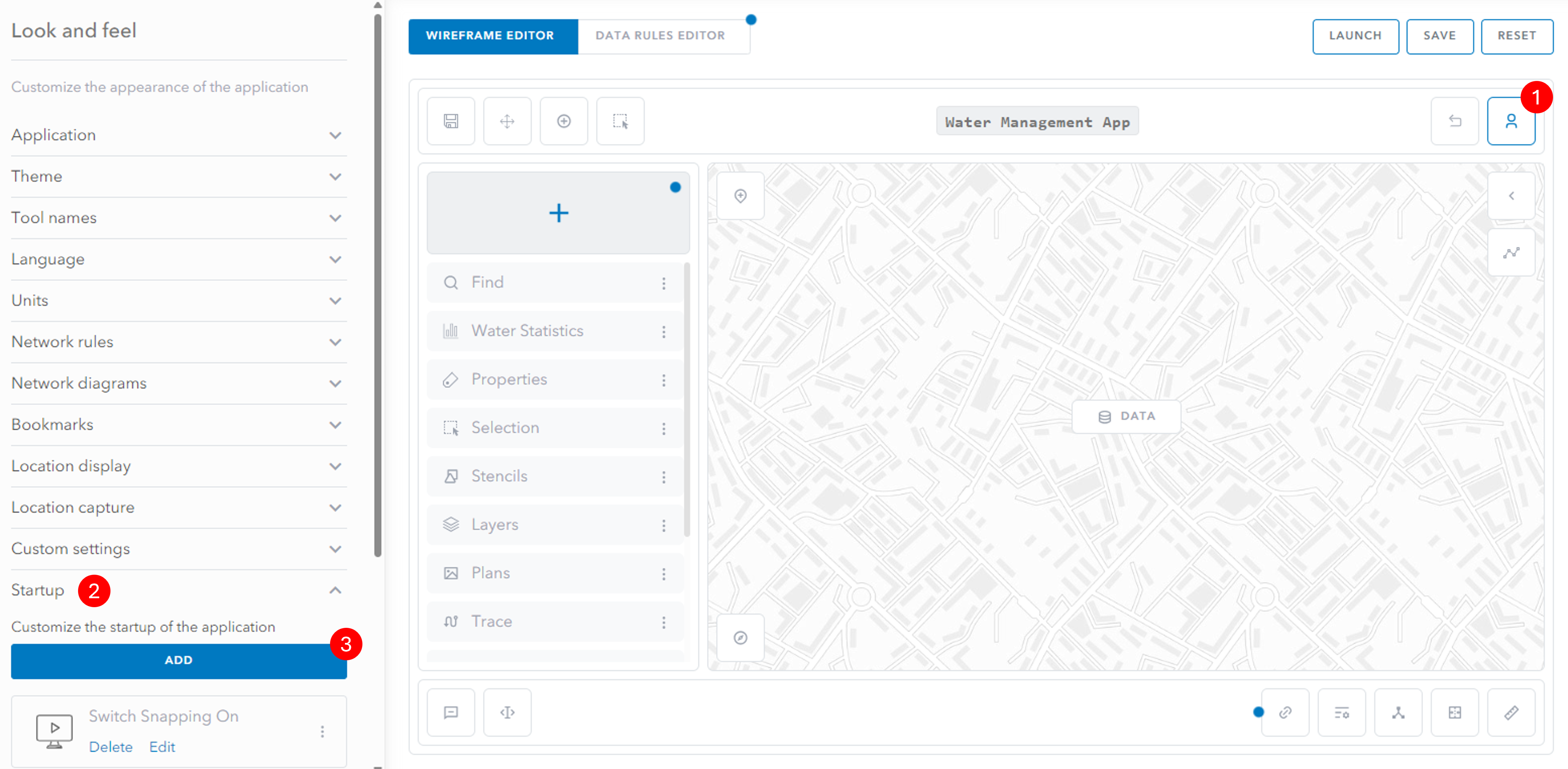This screenshot has height=769, width=1568.
Task: Expand the Network rules section
Action: pos(179,342)
